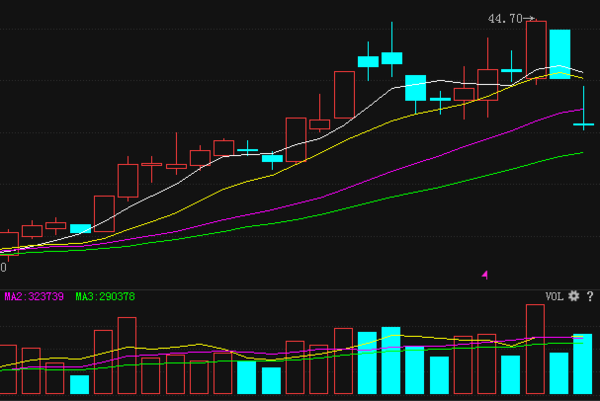
Task: Select the MA3:290378 volume average label
Action: (105, 297)
